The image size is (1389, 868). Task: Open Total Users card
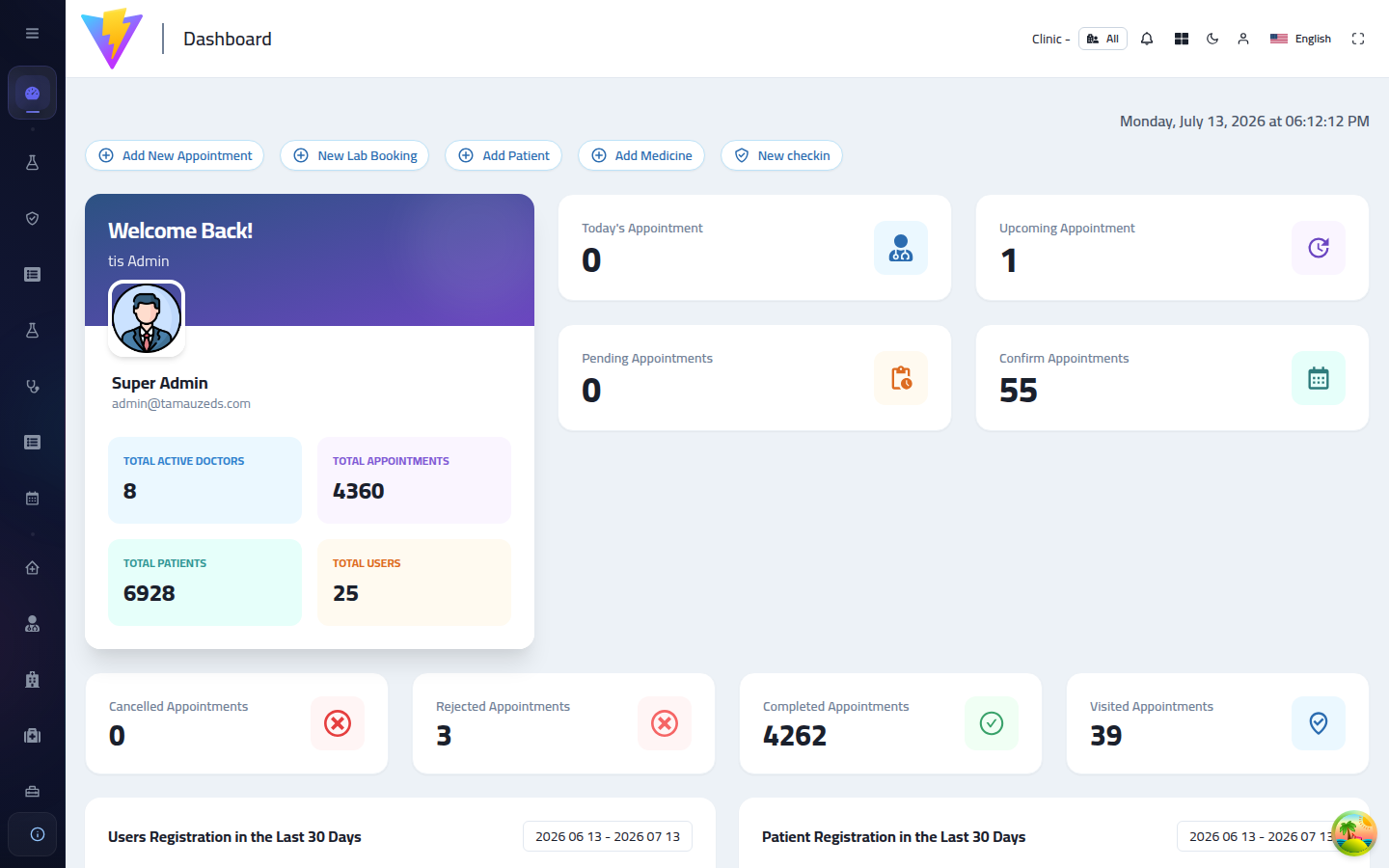(x=414, y=583)
